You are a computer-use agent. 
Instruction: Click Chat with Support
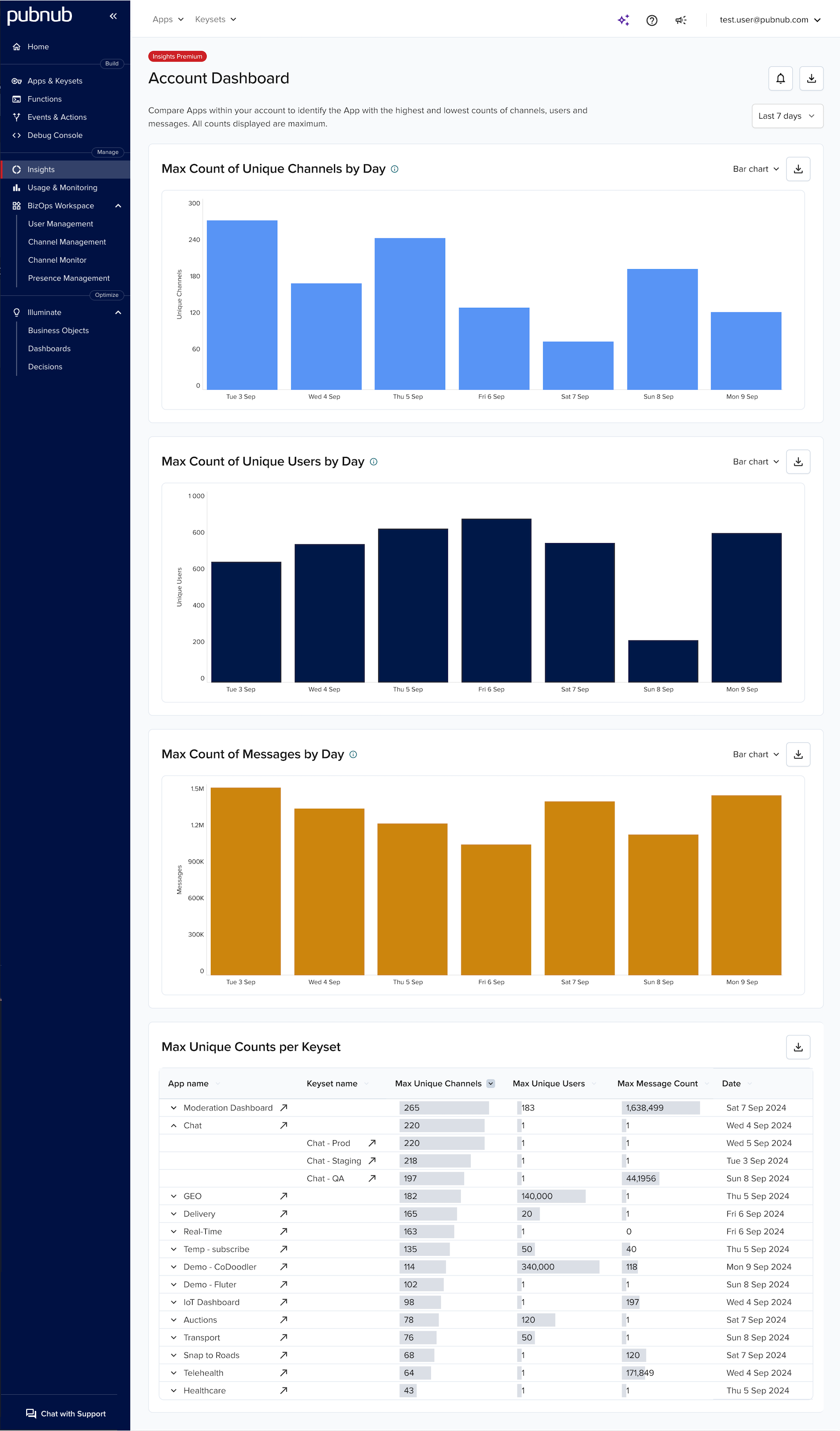point(65,1413)
